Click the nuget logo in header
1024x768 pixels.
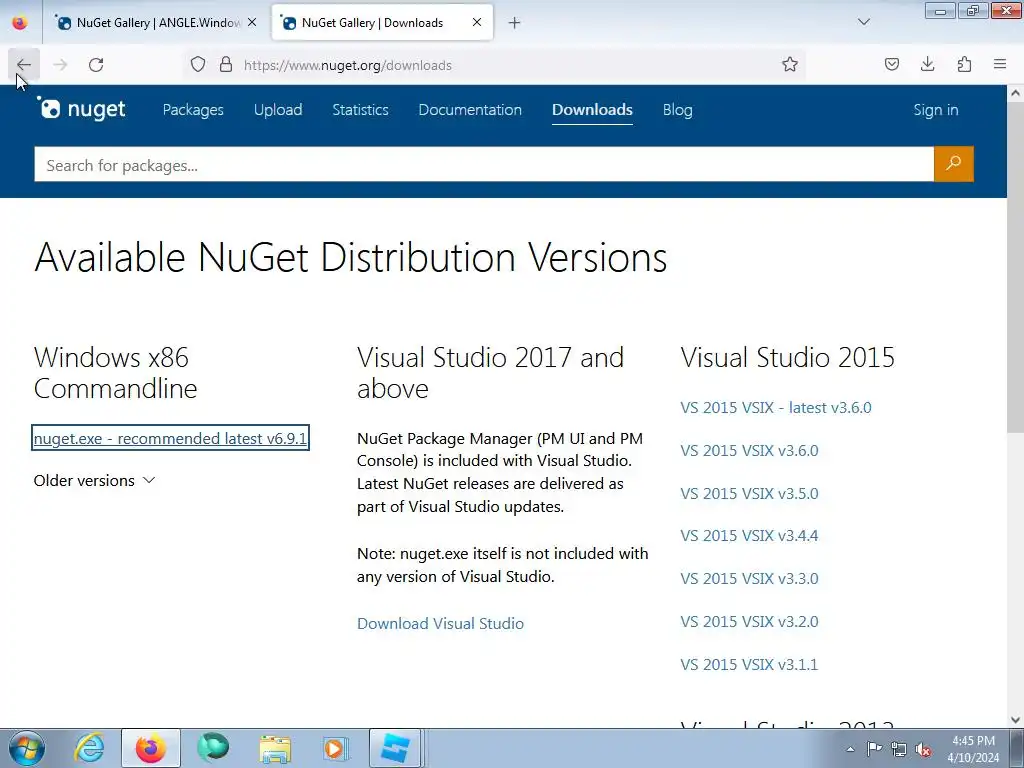[x=82, y=109]
